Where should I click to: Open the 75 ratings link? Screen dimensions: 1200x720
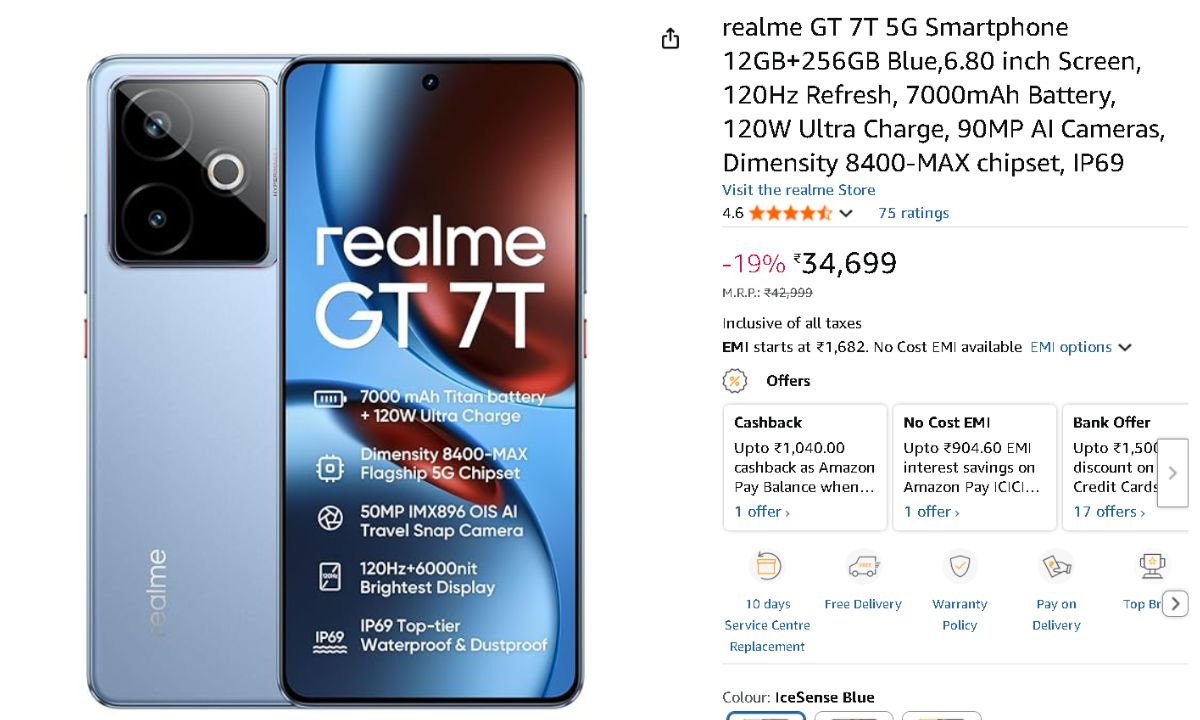click(x=913, y=213)
